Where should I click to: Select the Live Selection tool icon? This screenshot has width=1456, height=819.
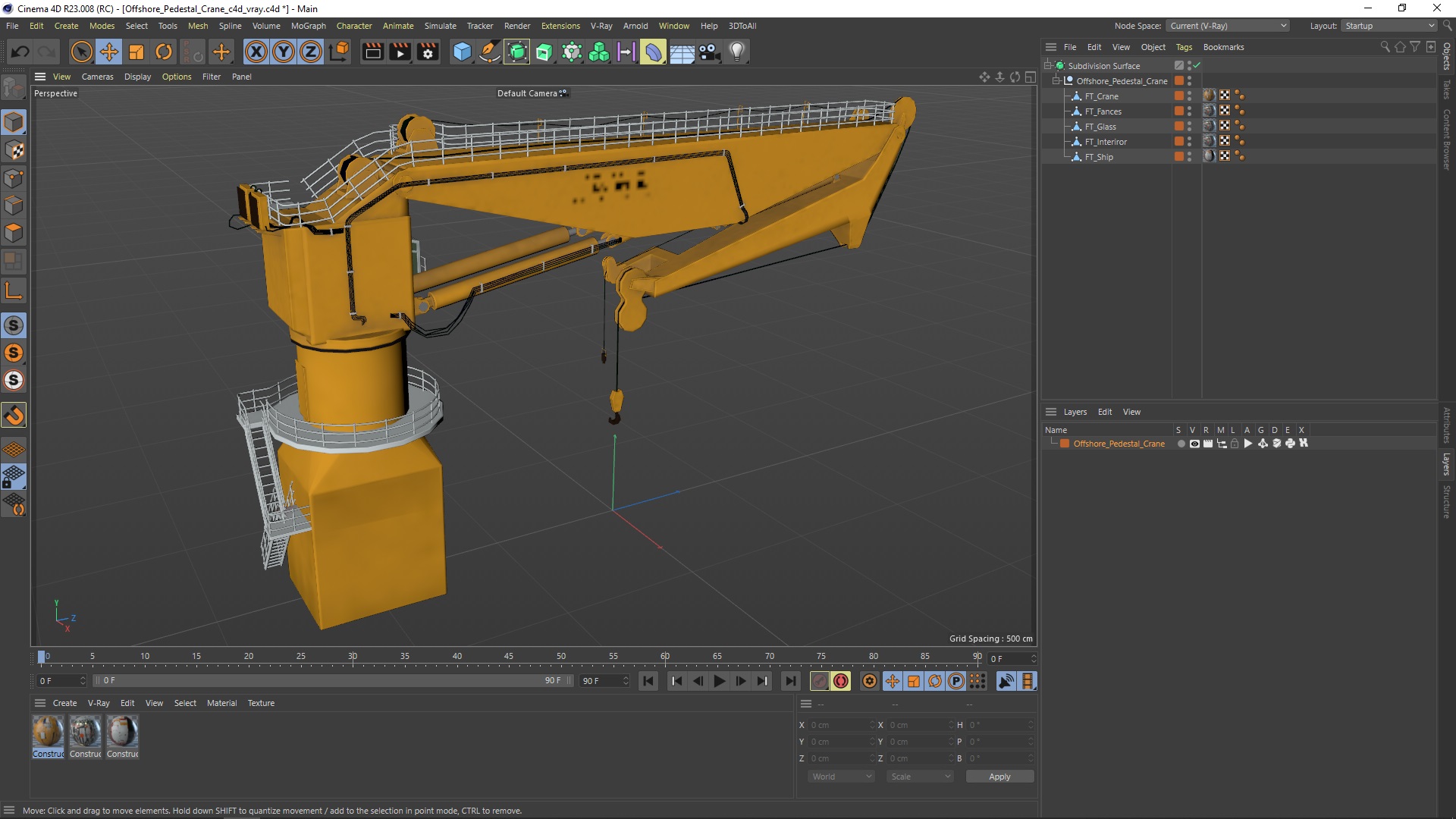point(80,51)
